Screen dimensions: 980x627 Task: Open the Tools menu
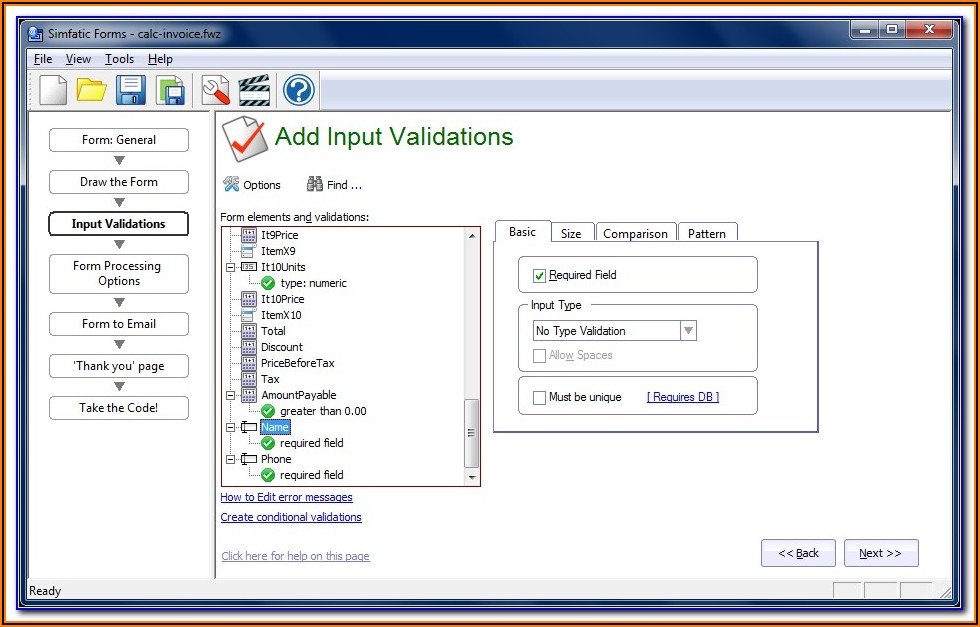[119, 59]
